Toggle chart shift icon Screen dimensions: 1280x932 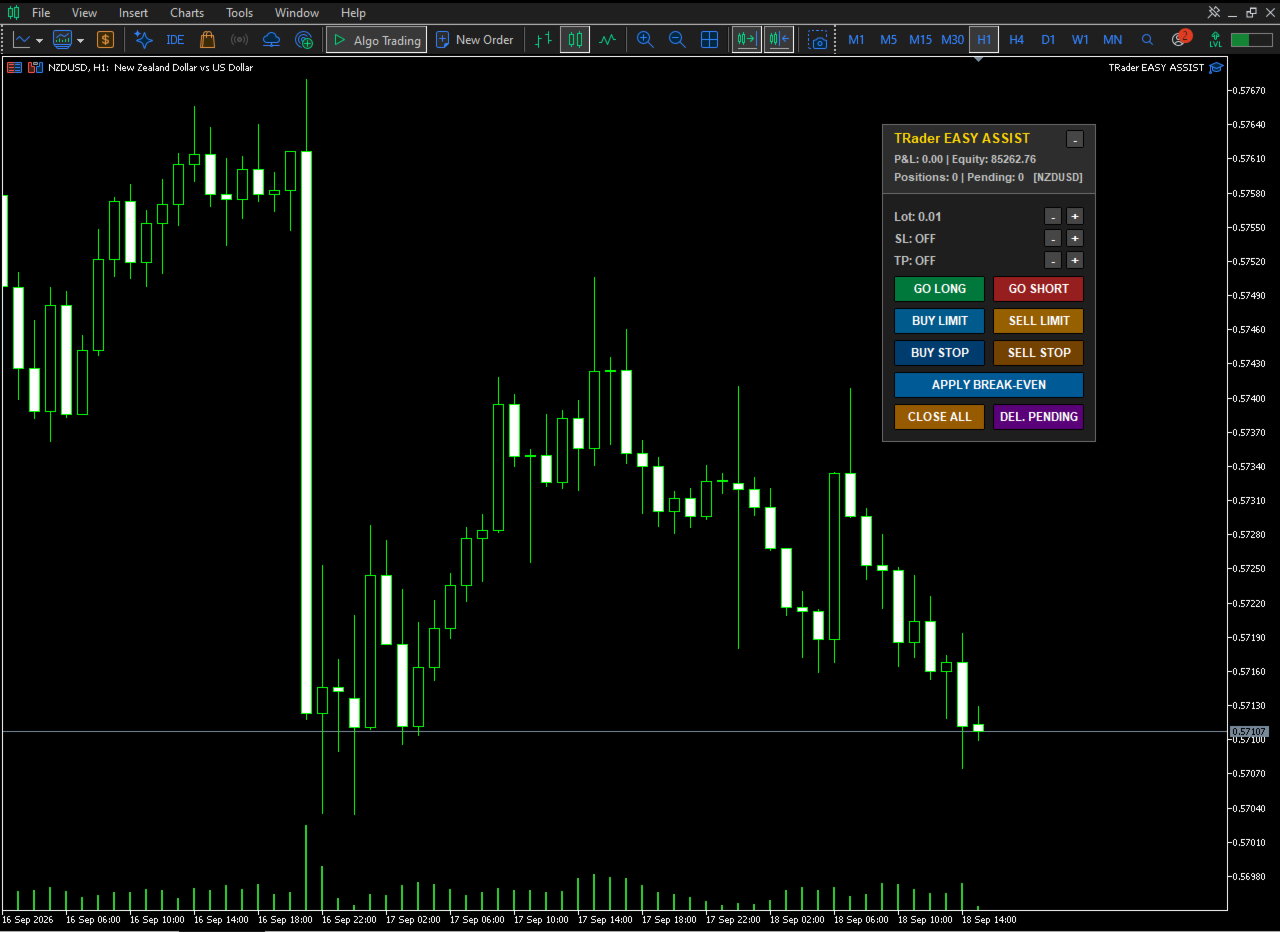778,40
